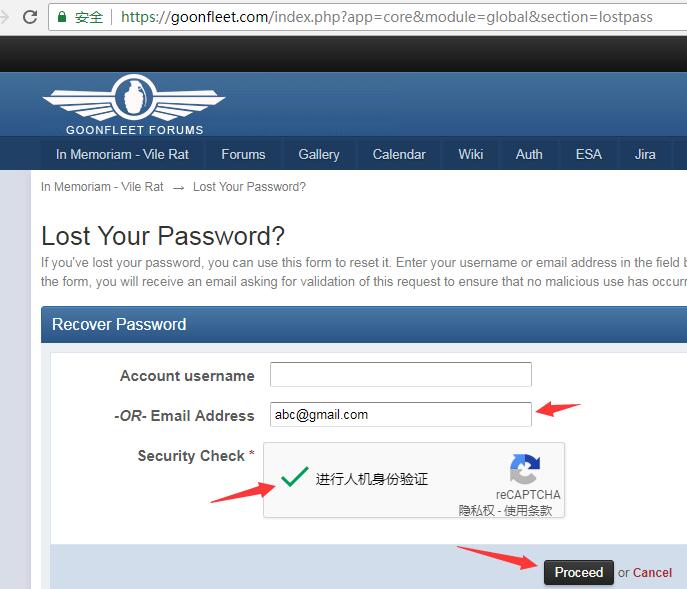
Task: Open the ESA navigation tab
Action: (x=588, y=154)
